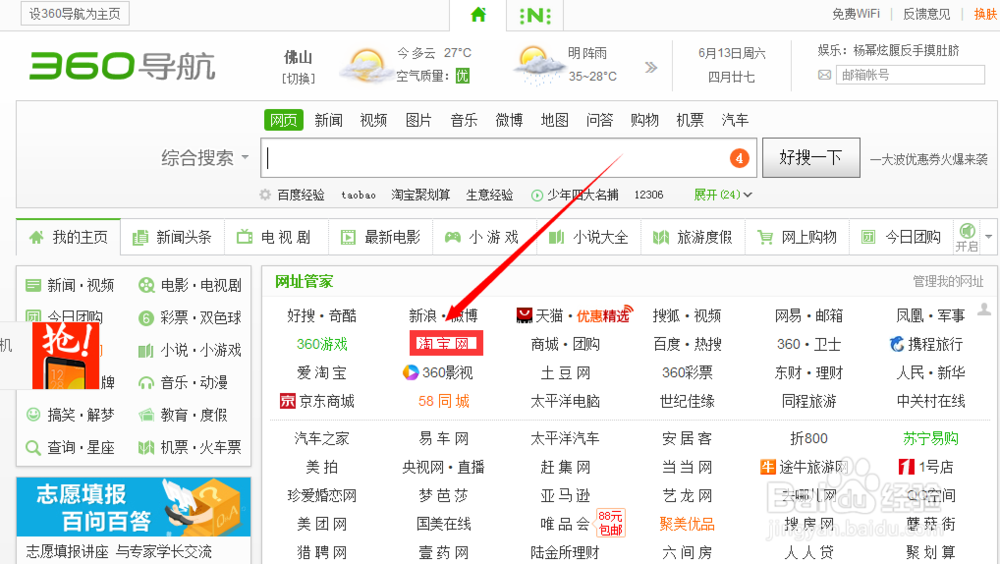Image resolution: width=1000 pixels, height=564 pixels.
Task: Open 教育·度假 sidebar category
Action: coord(183,415)
